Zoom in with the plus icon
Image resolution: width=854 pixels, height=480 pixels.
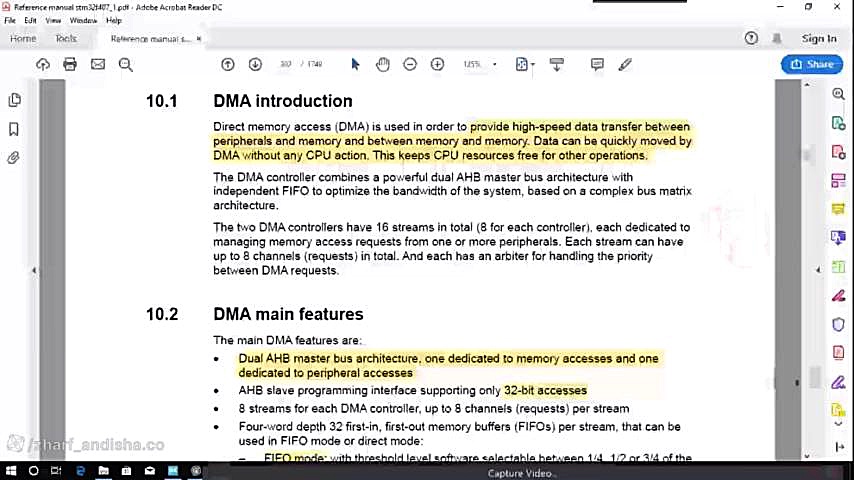tap(437, 64)
